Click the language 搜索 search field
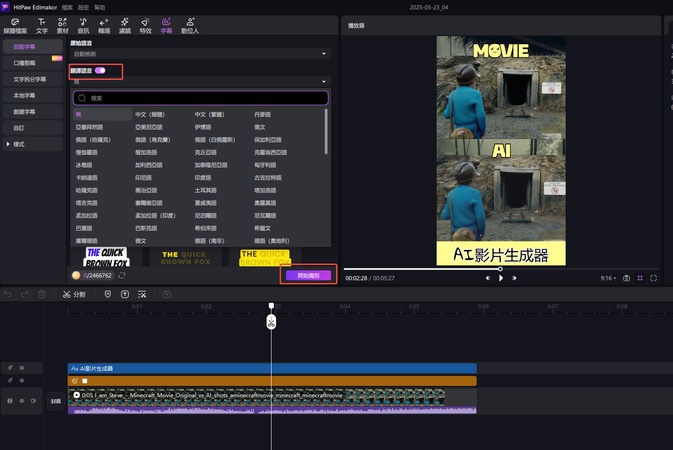673x450 pixels. point(201,98)
